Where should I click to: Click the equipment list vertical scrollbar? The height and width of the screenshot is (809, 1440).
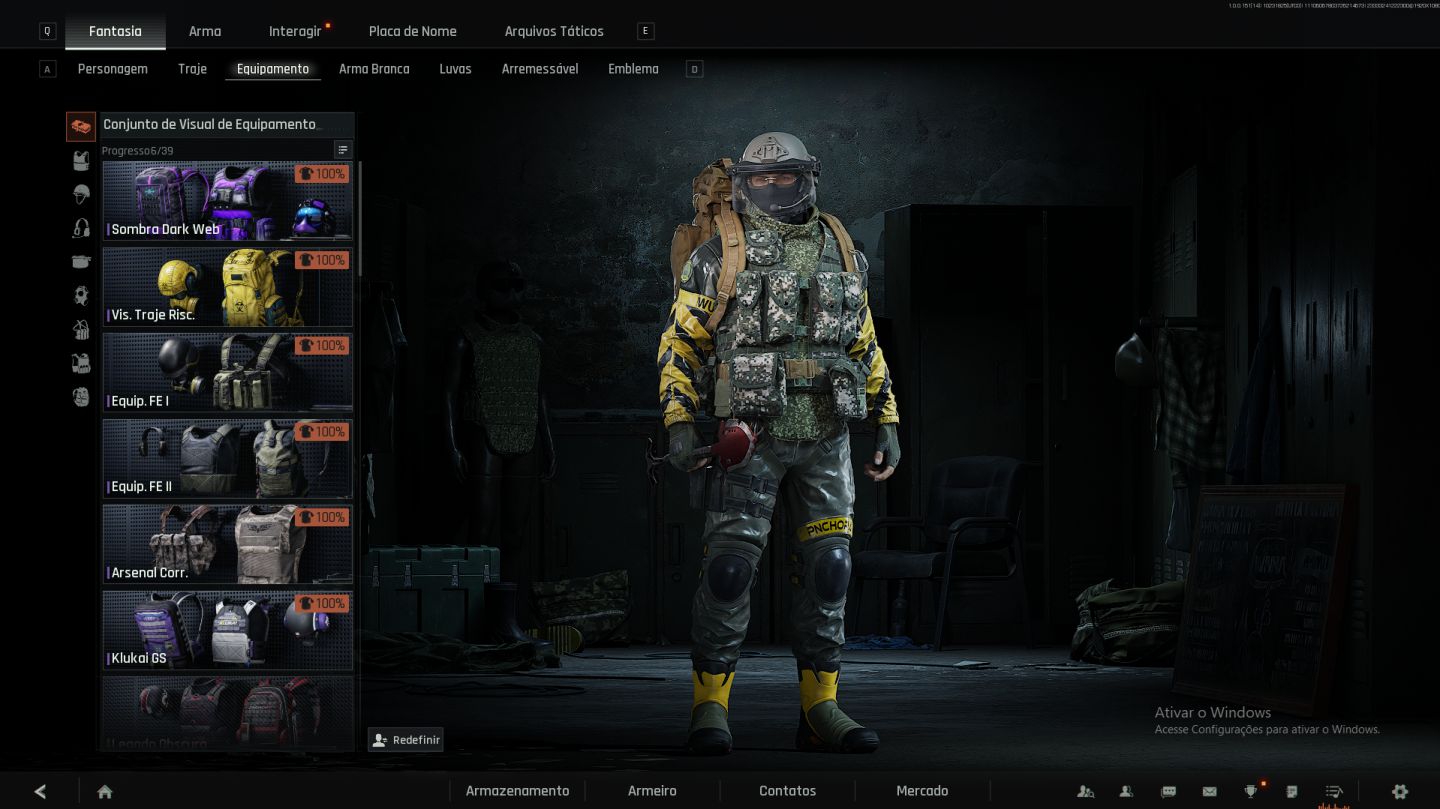coord(359,220)
